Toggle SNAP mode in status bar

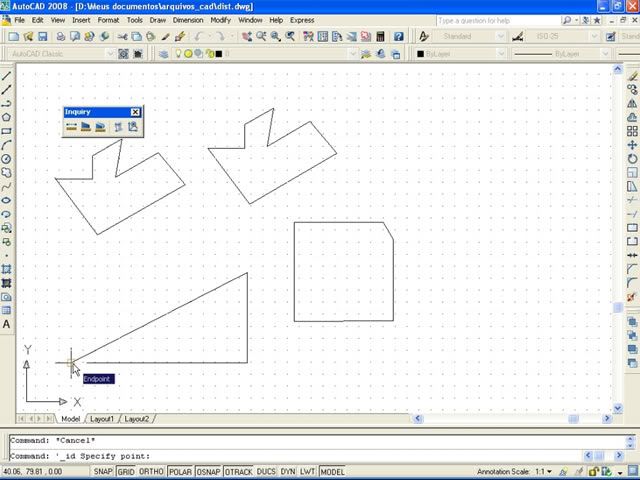(x=103, y=472)
